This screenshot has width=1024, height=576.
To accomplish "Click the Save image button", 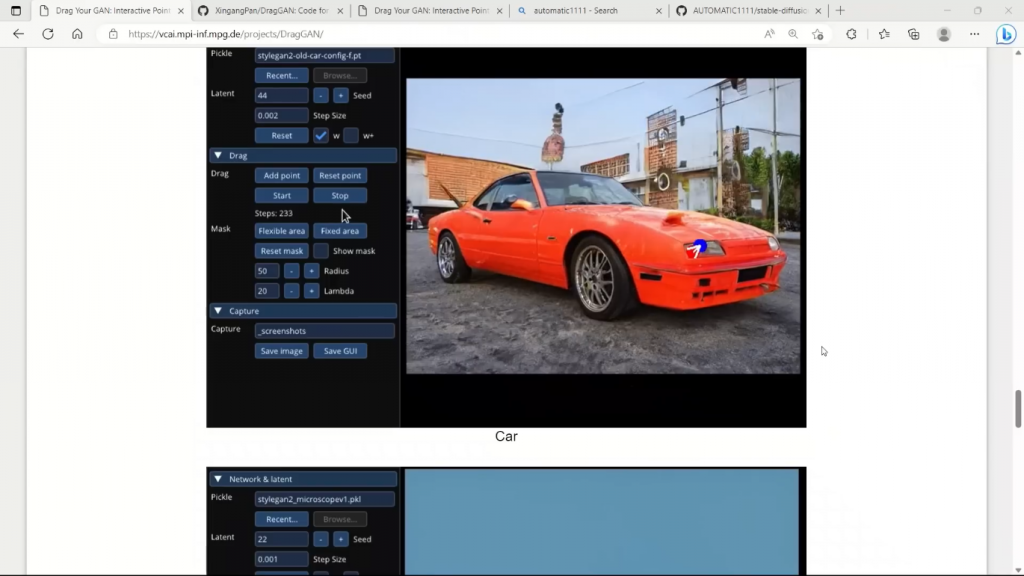I will tap(281, 351).
